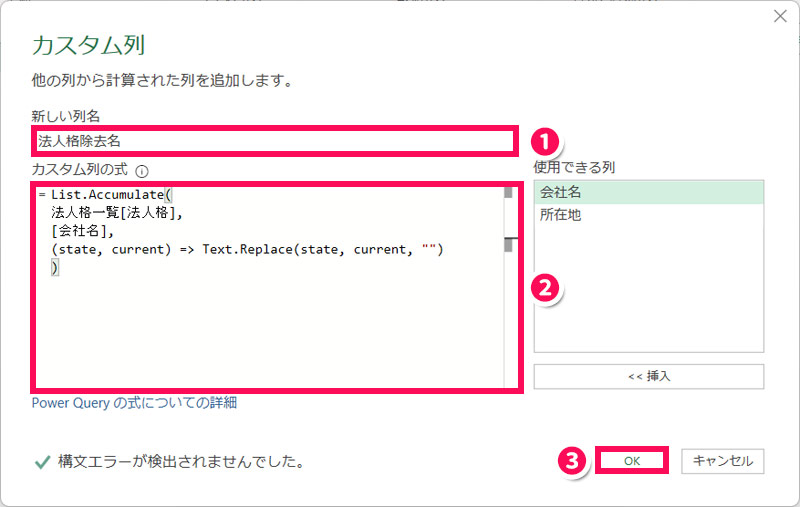Close the カスタム列 dialog with X

pos(780,16)
